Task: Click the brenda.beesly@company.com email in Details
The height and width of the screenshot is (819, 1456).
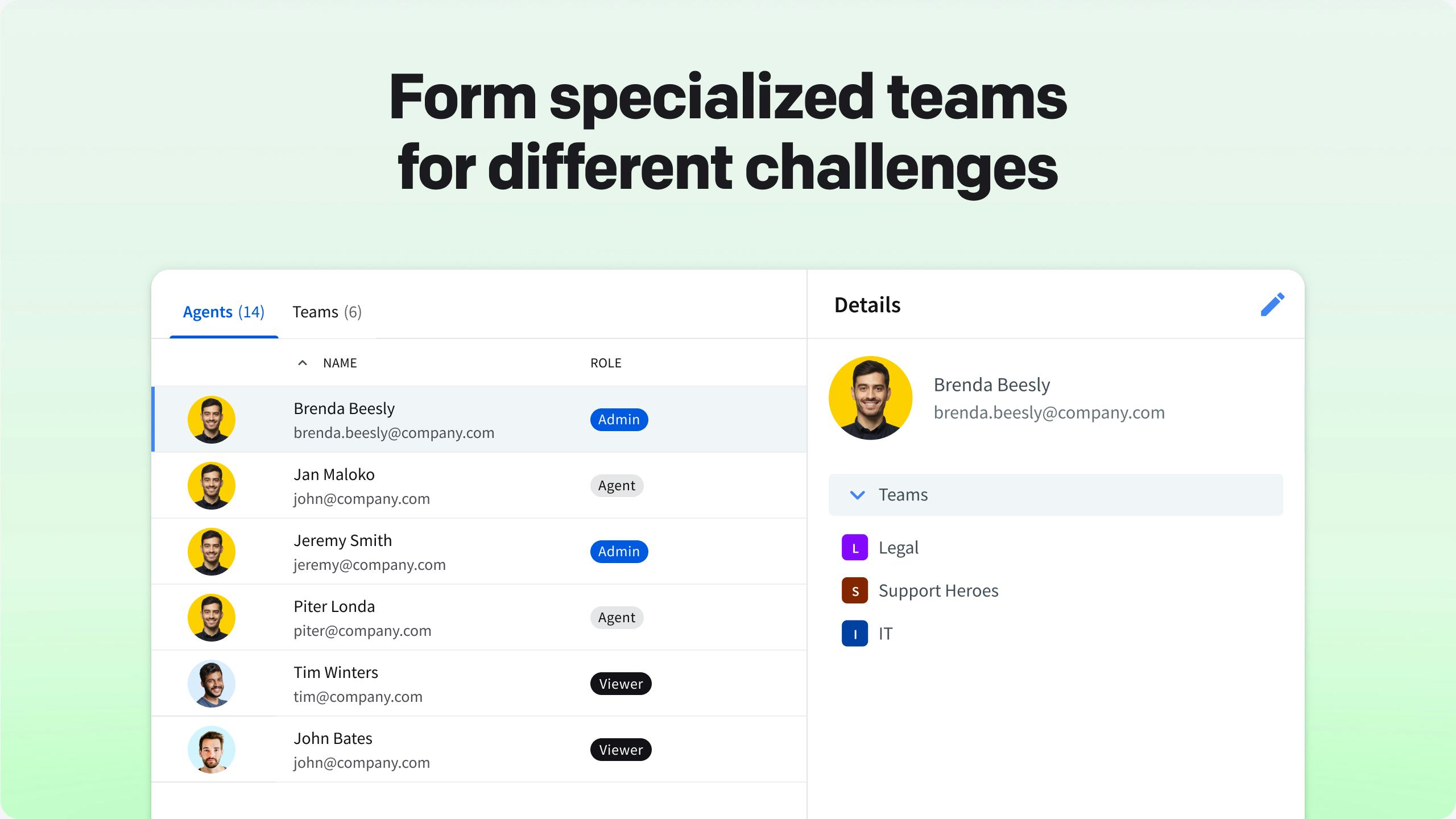Action: tap(1049, 412)
